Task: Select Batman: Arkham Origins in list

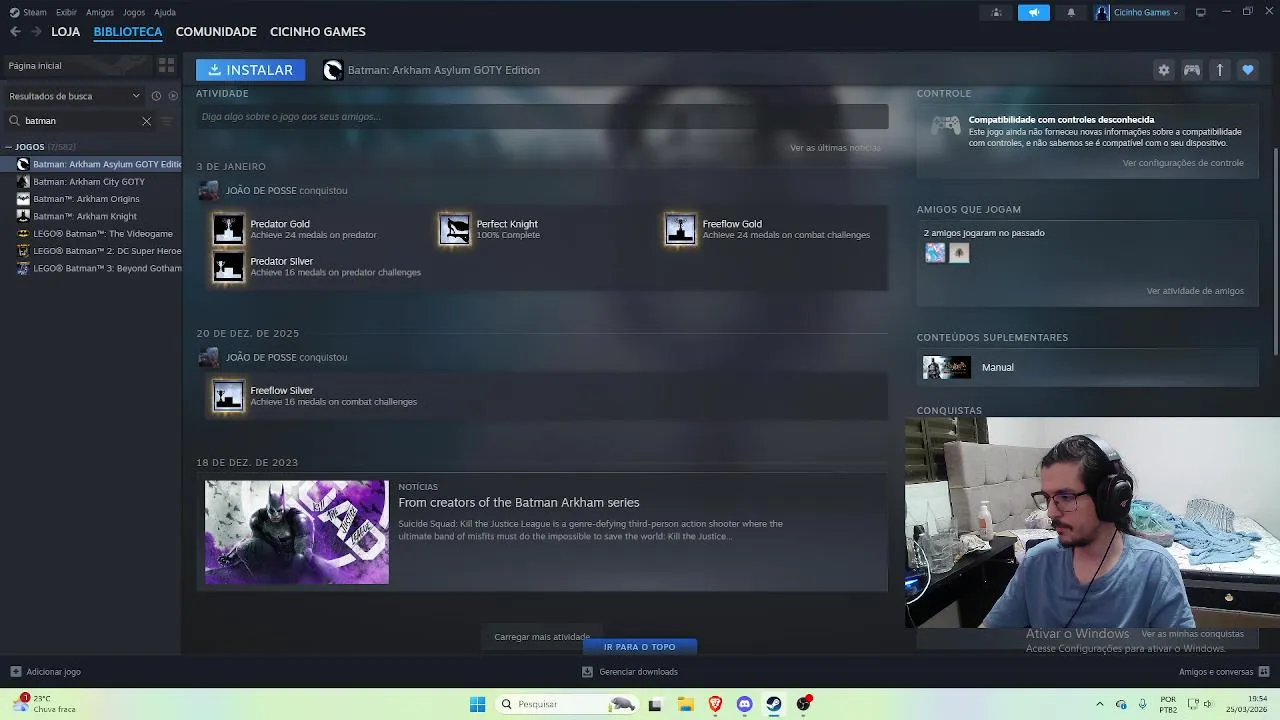Action: click(x=86, y=199)
